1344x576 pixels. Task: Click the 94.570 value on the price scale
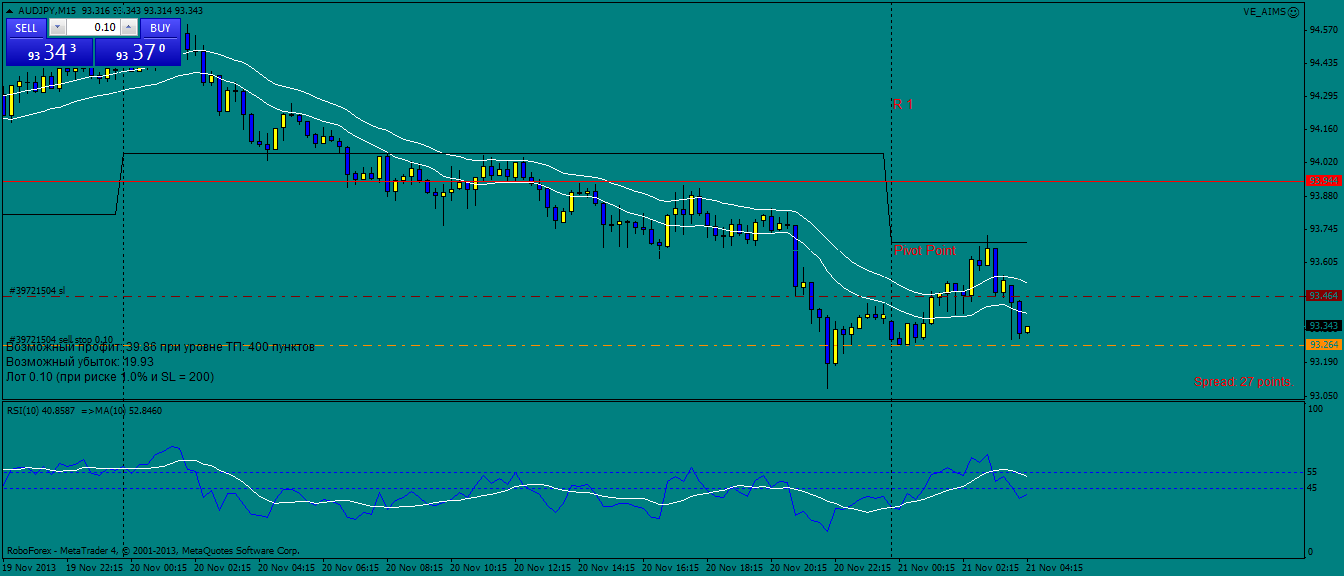click(1324, 30)
